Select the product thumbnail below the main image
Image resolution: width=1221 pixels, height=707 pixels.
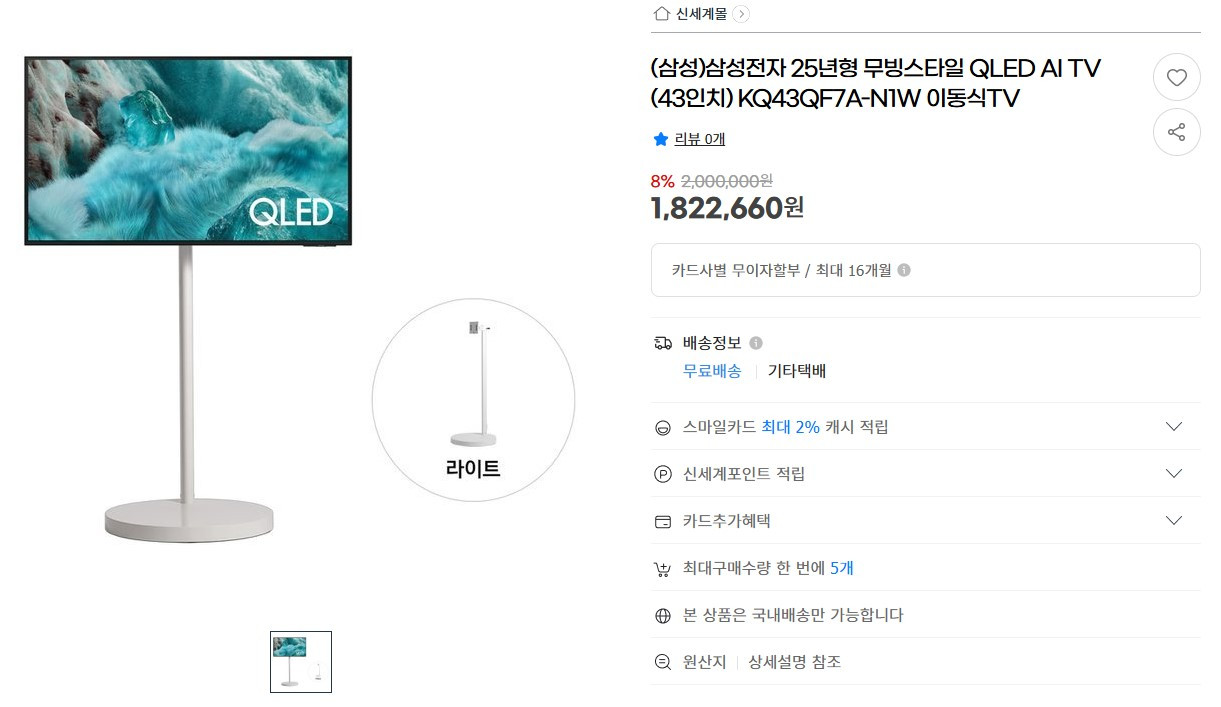coord(299,661)
